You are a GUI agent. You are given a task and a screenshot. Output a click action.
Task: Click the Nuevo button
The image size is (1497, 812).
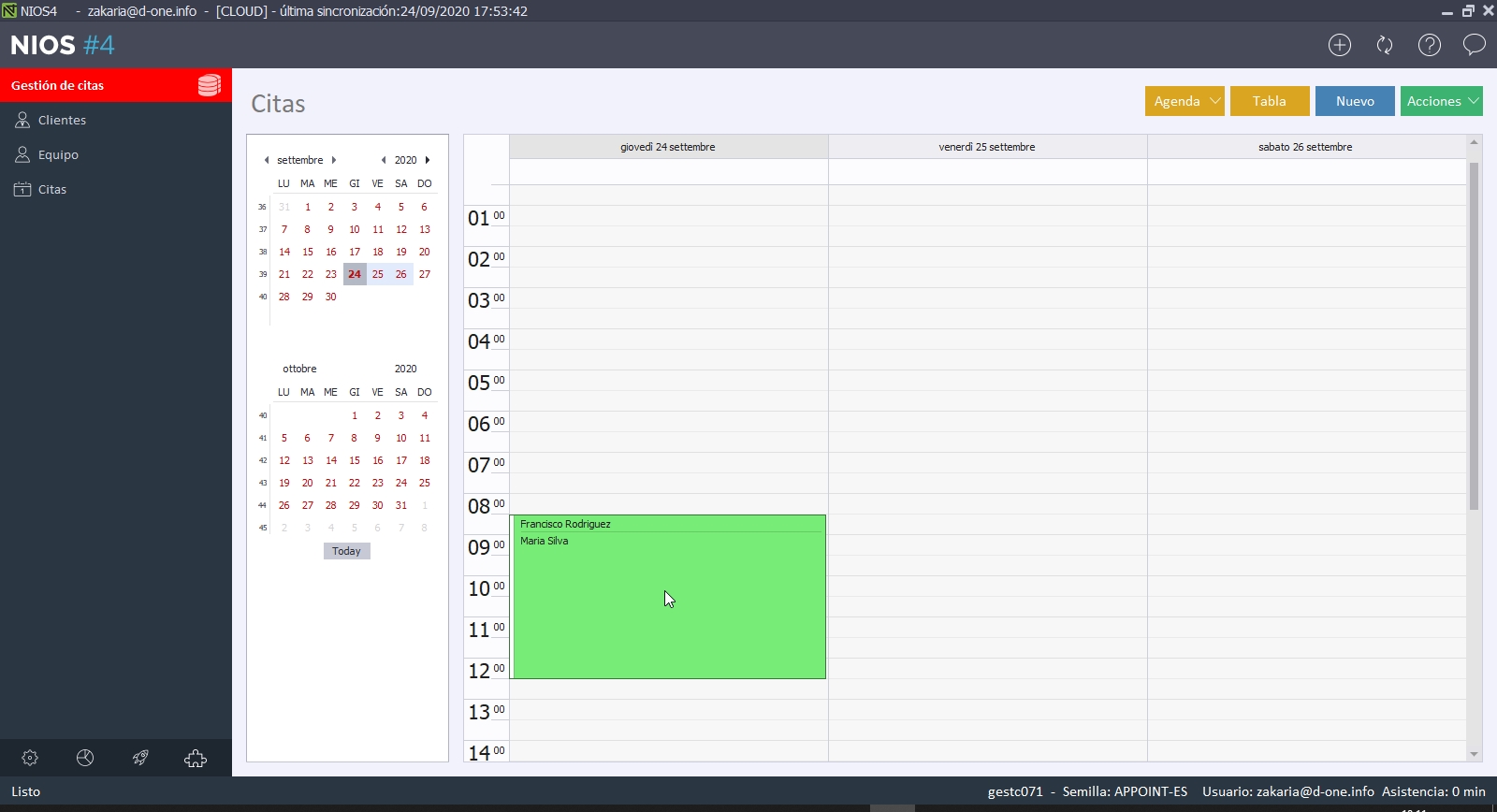click(1355, 101)
